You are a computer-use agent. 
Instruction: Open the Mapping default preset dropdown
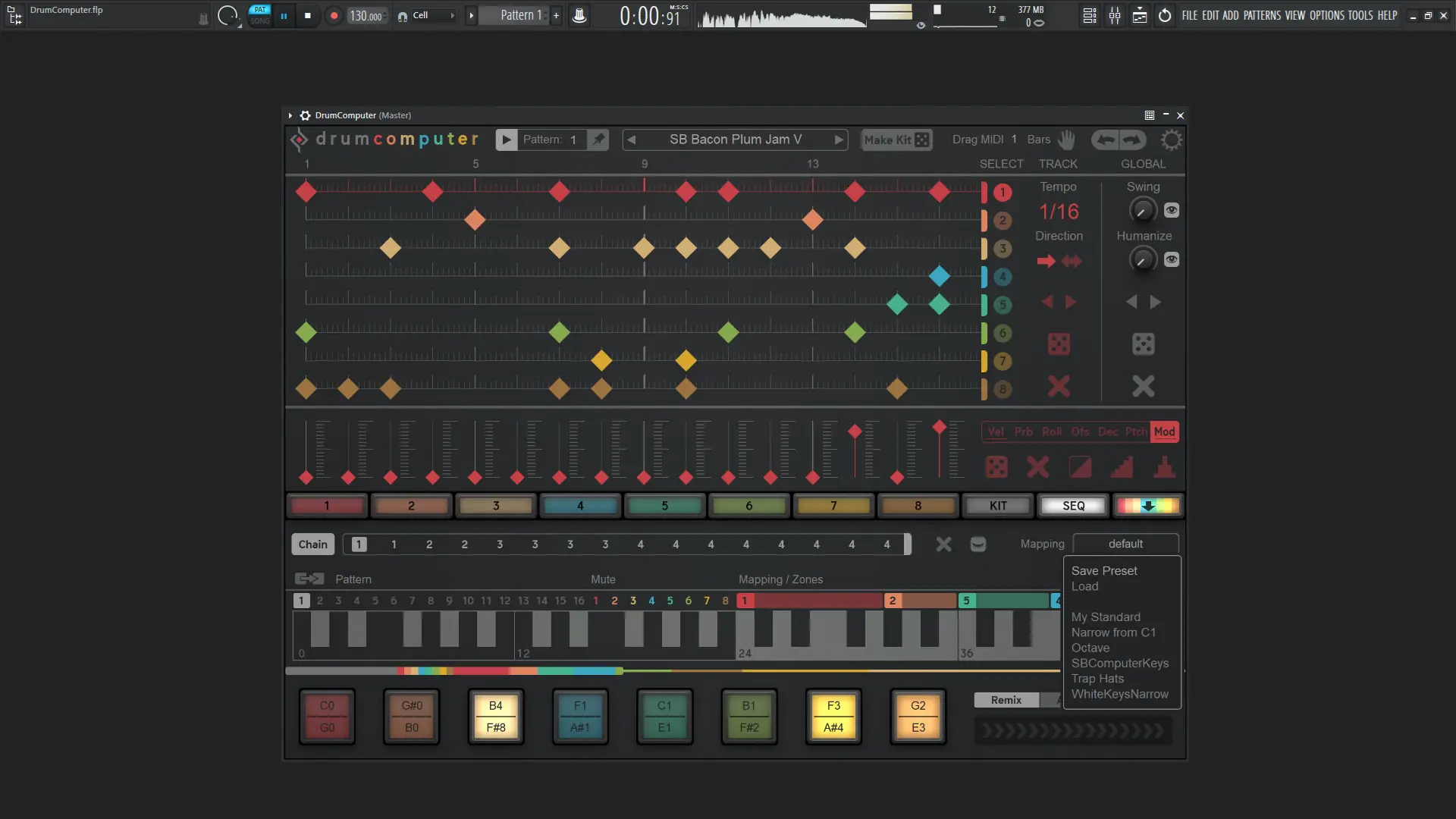1125,544
